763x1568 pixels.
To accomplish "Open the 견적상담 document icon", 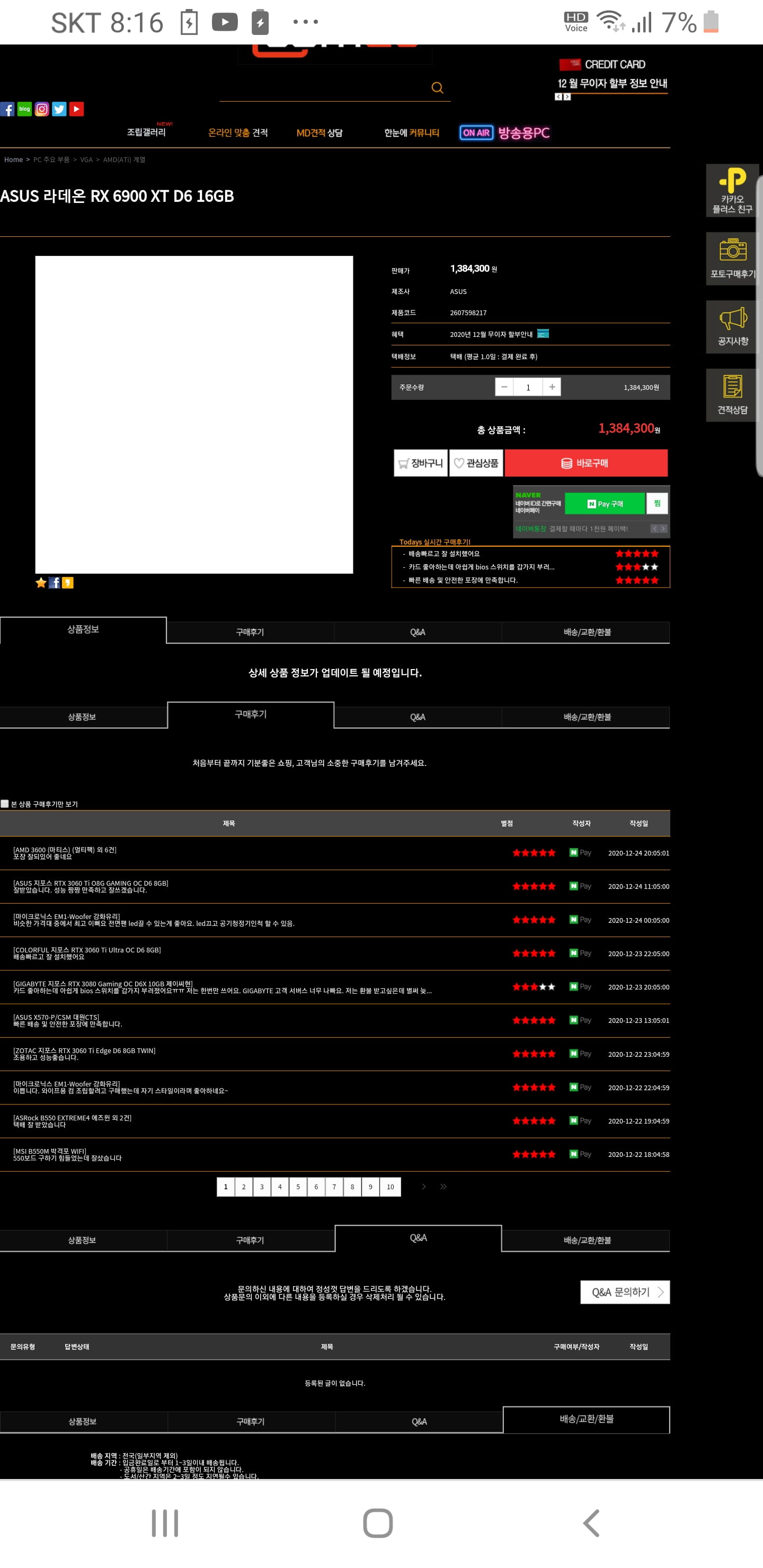I will point(732,395).
